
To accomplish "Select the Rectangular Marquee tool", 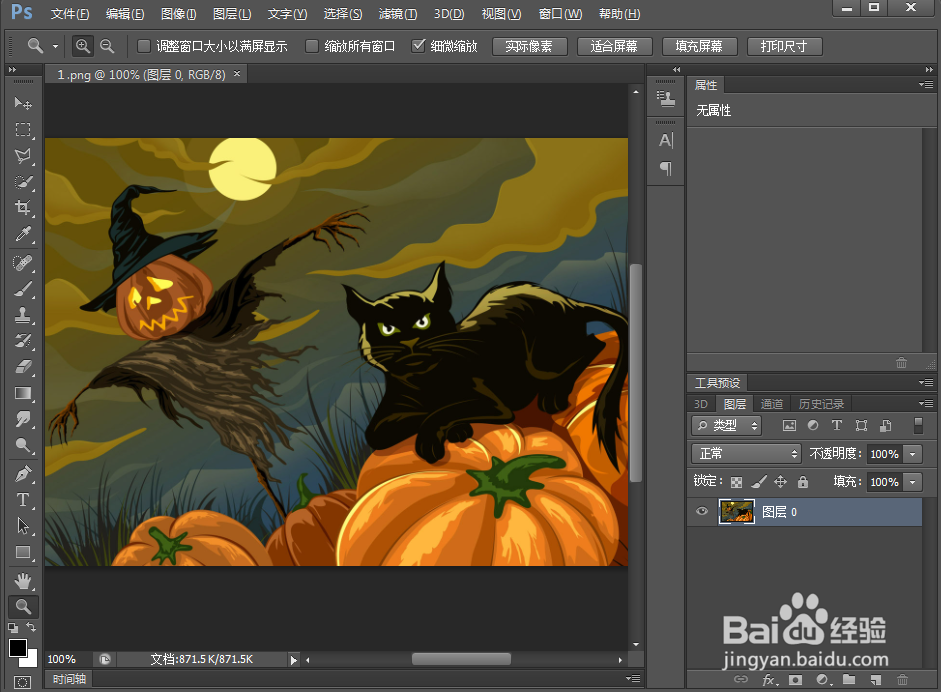I will (23, 130).
